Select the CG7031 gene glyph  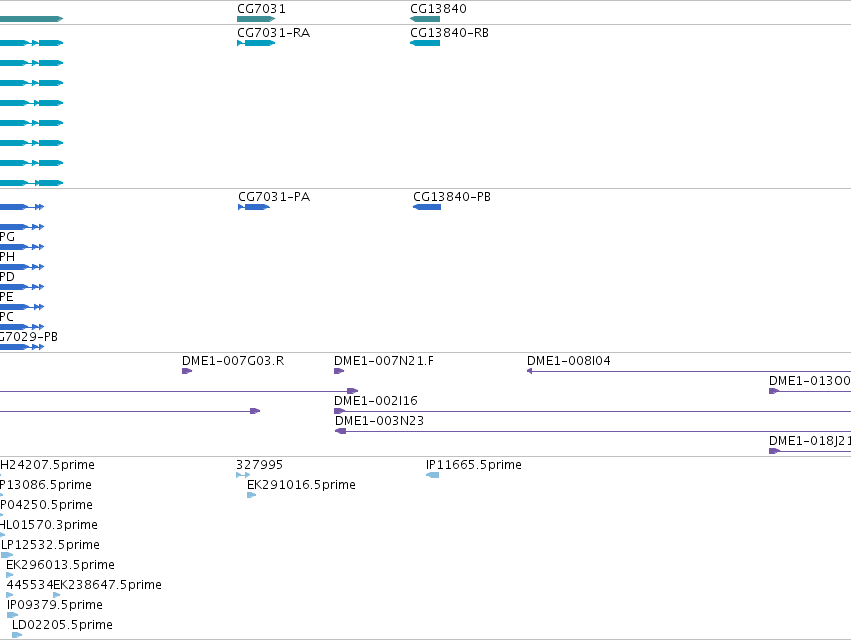pyautogui.click(x=256, y=19)
